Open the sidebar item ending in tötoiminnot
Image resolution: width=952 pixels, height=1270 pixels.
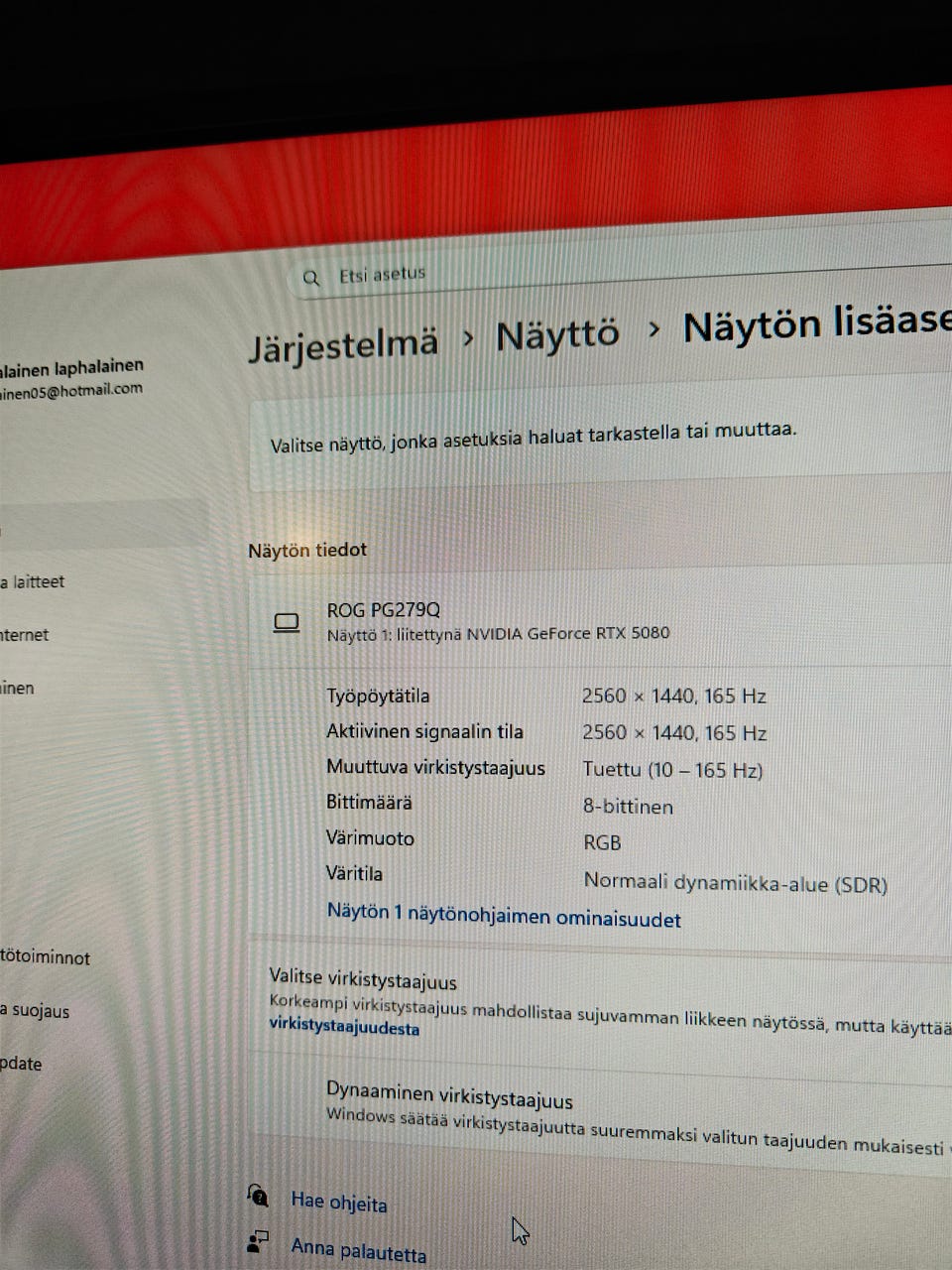click(x=45, y=957)
